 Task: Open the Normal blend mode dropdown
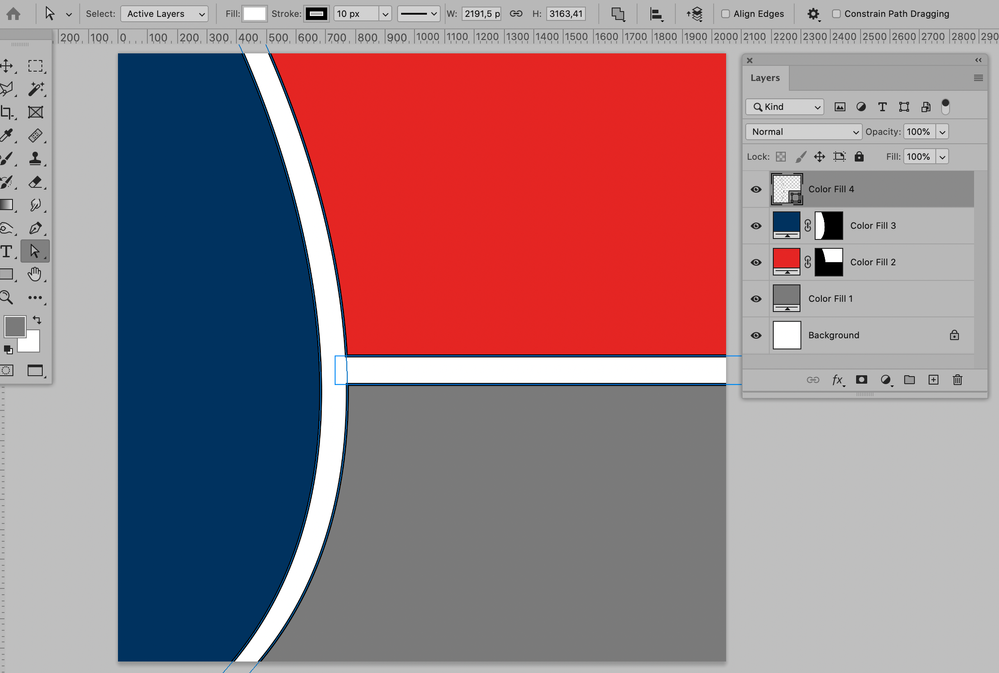tap(803, 132)
